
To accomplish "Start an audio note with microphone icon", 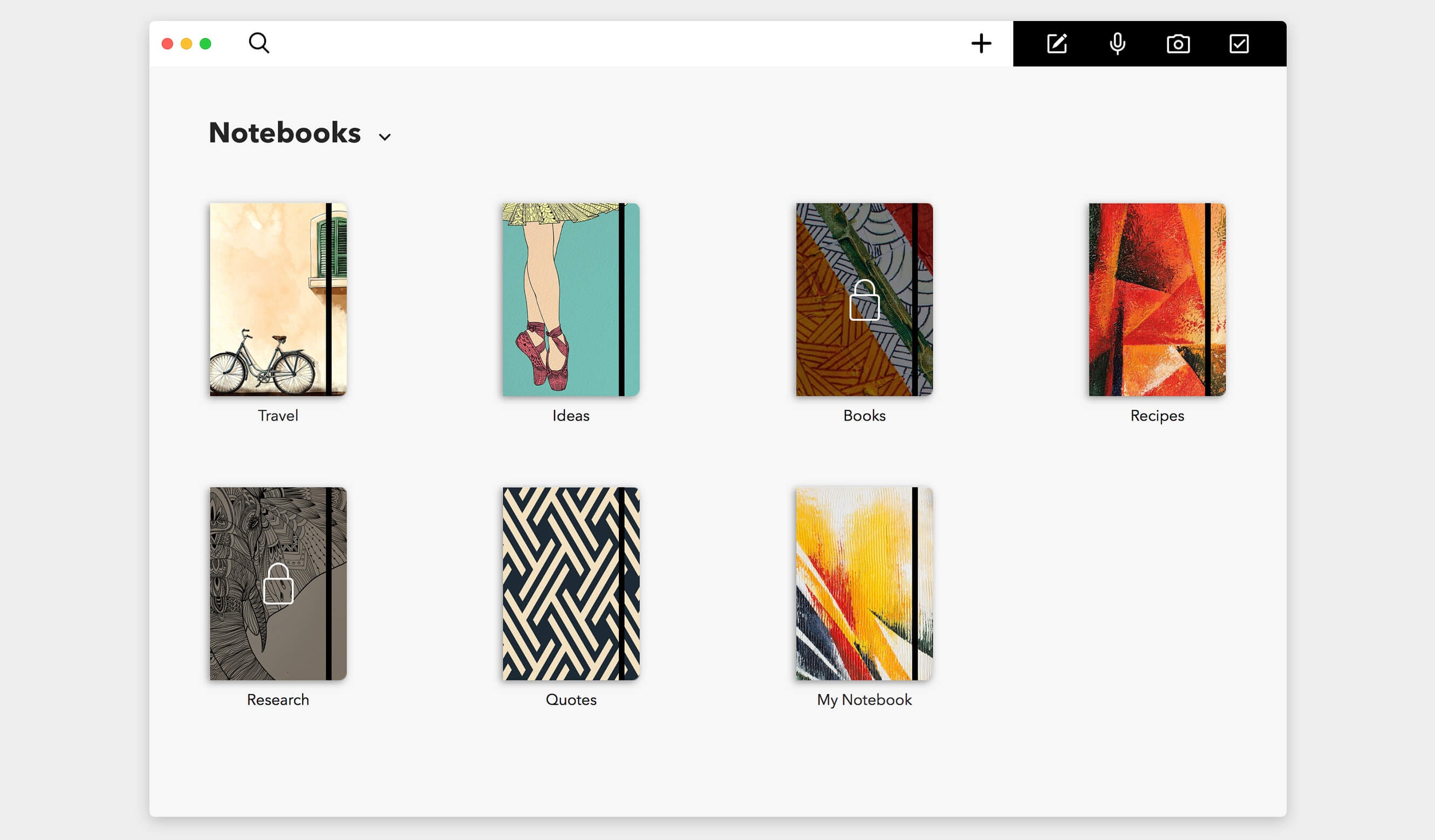I will tap(1117, 44).
